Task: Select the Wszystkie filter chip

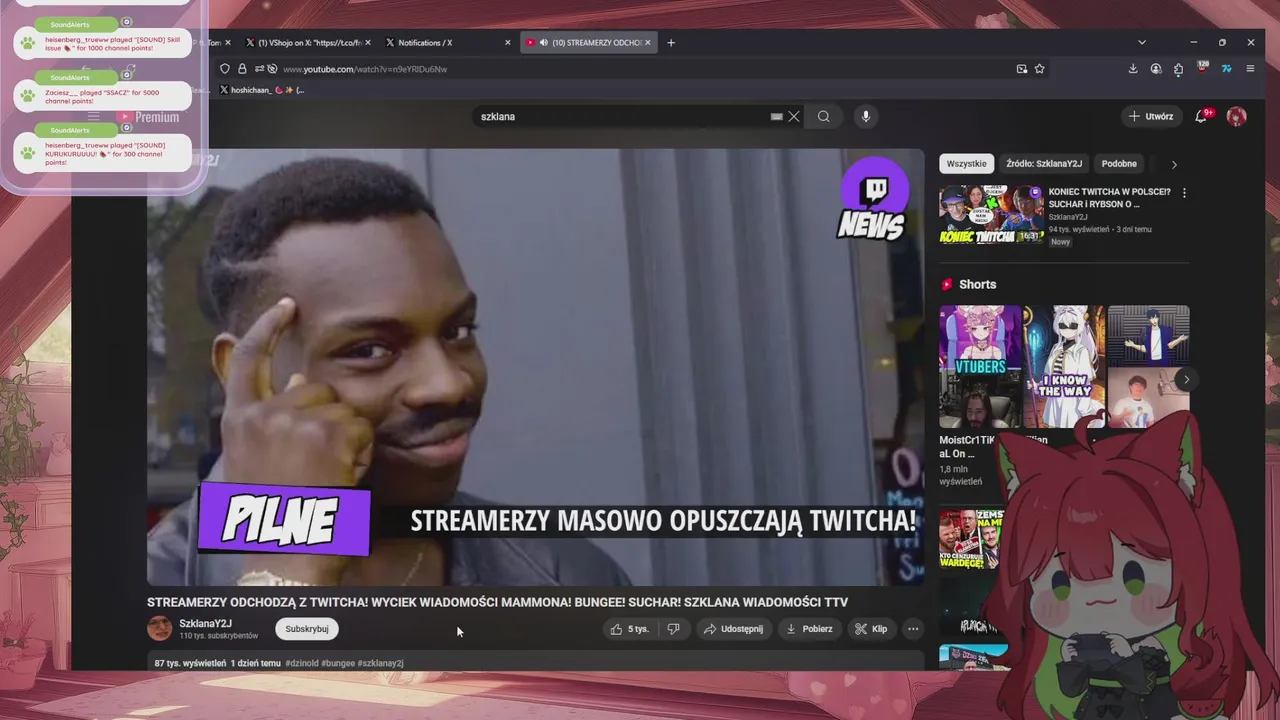Action: point(966,164)
